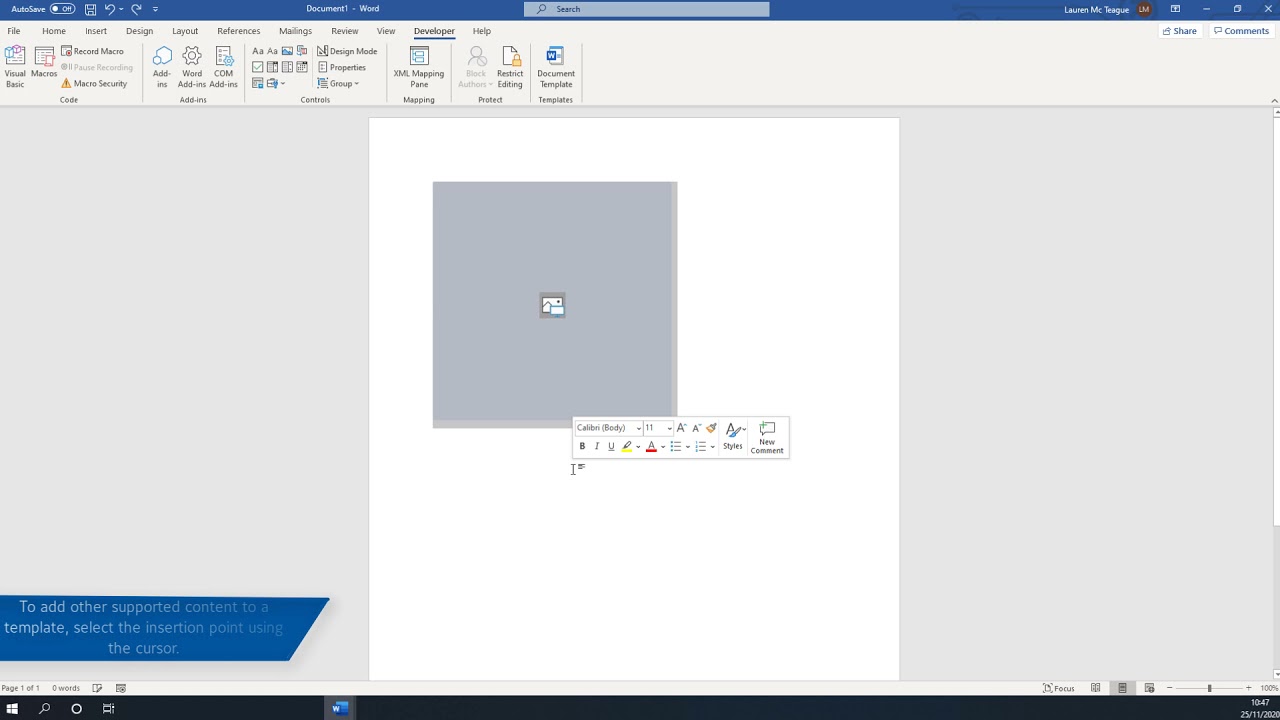Expand the Group dropdown
The width and height of the screenshot is (1280, 720).
(x=338, y=83)
